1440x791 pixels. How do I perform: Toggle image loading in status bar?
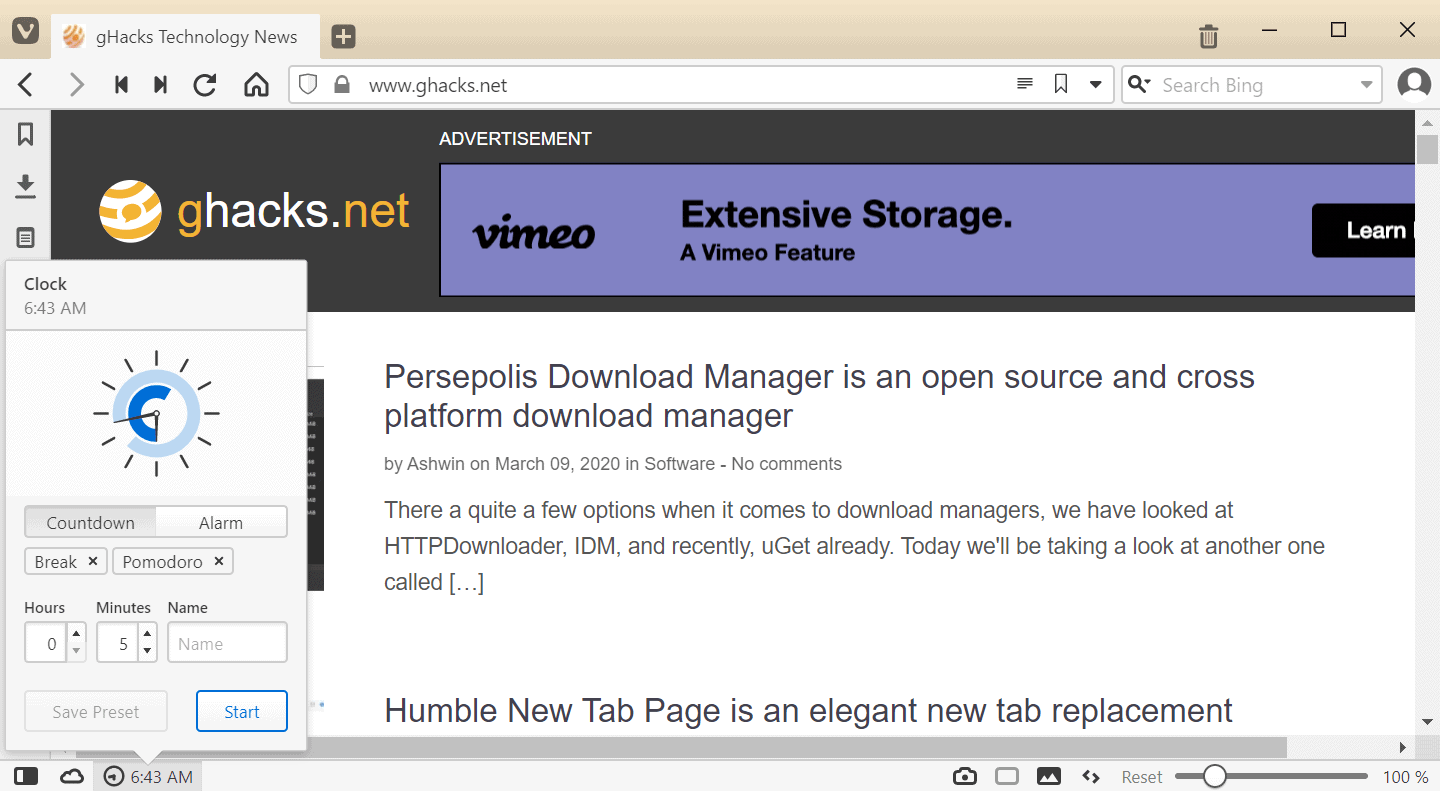pyautogui.click(x=1049, y=776)
